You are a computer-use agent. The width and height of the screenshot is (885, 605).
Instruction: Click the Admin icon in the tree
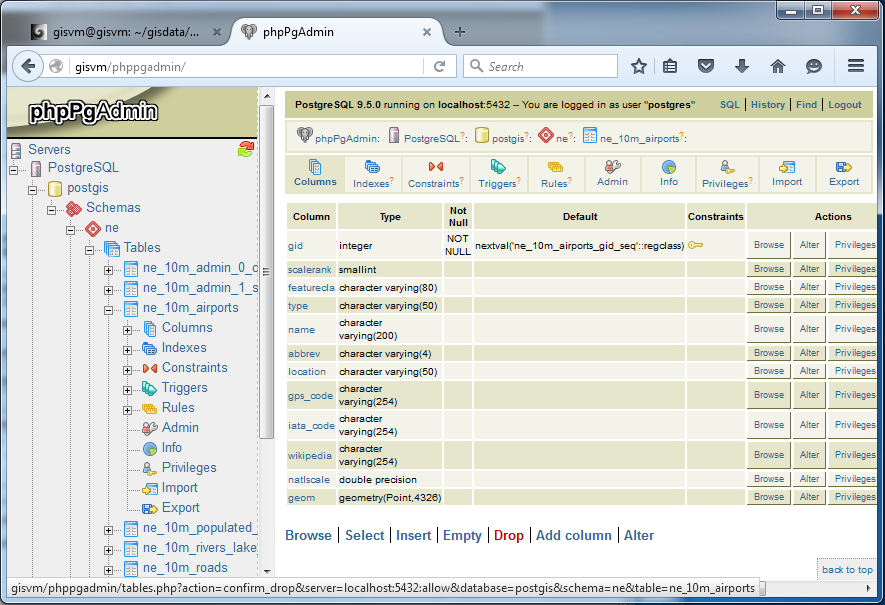[150, 428]
